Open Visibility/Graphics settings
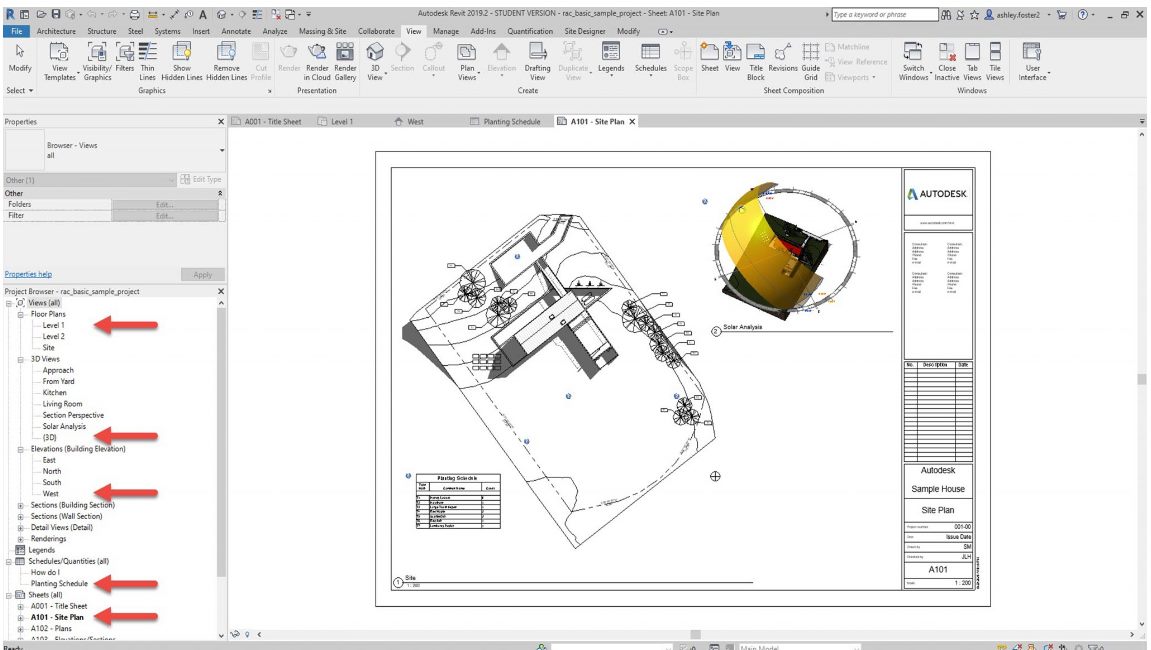Screen dimensions: 1151x650 97,61
